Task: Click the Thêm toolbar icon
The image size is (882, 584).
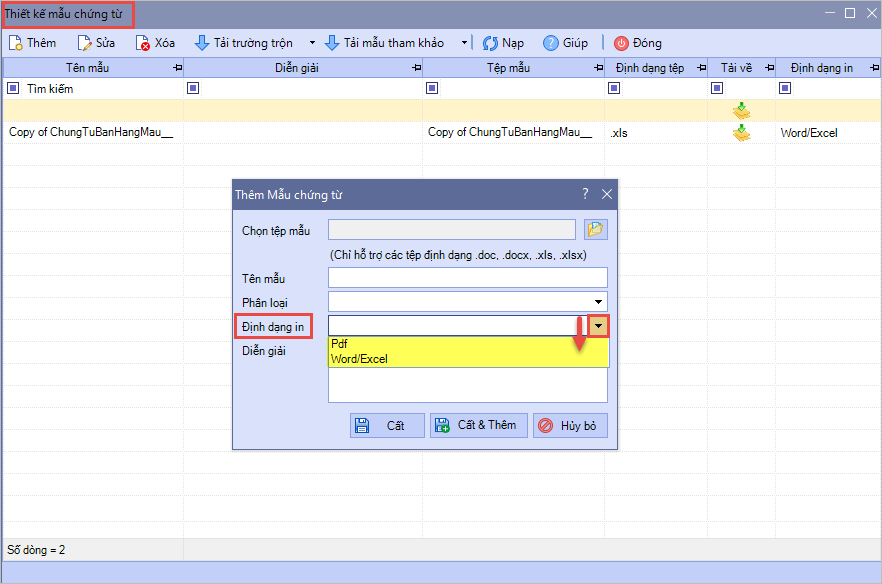Action: coord(17,43)
